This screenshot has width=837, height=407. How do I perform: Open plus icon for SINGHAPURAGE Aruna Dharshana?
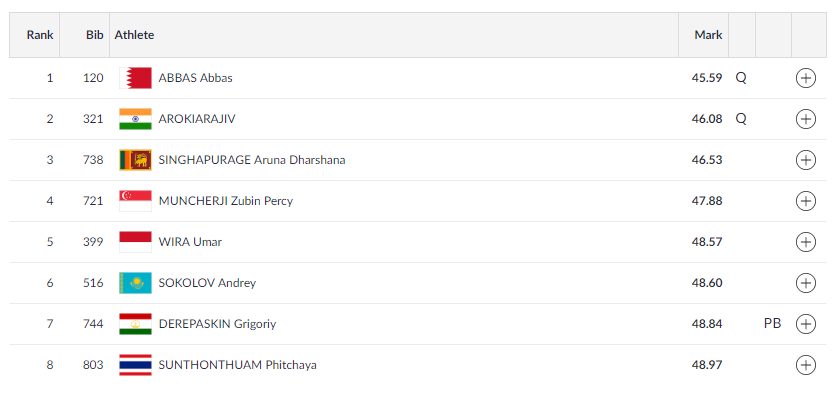[x=805, y=160]
